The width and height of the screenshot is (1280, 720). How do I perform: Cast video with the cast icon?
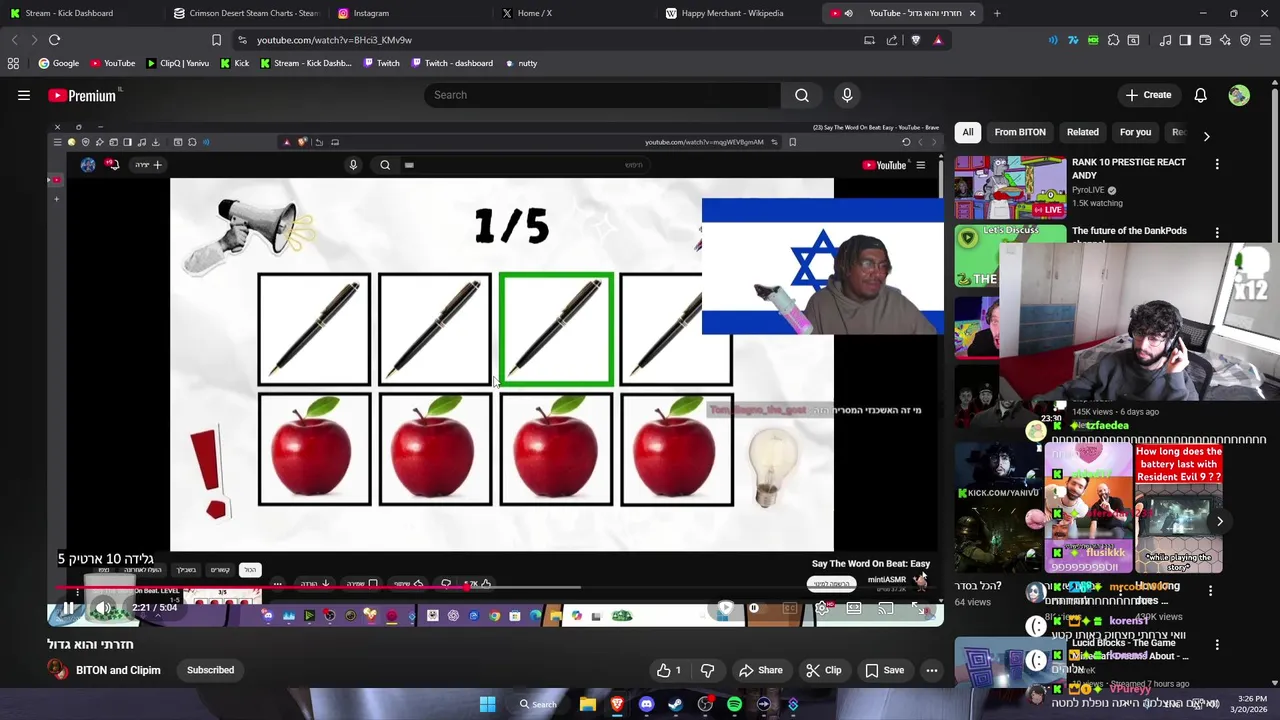pos(886,608)
